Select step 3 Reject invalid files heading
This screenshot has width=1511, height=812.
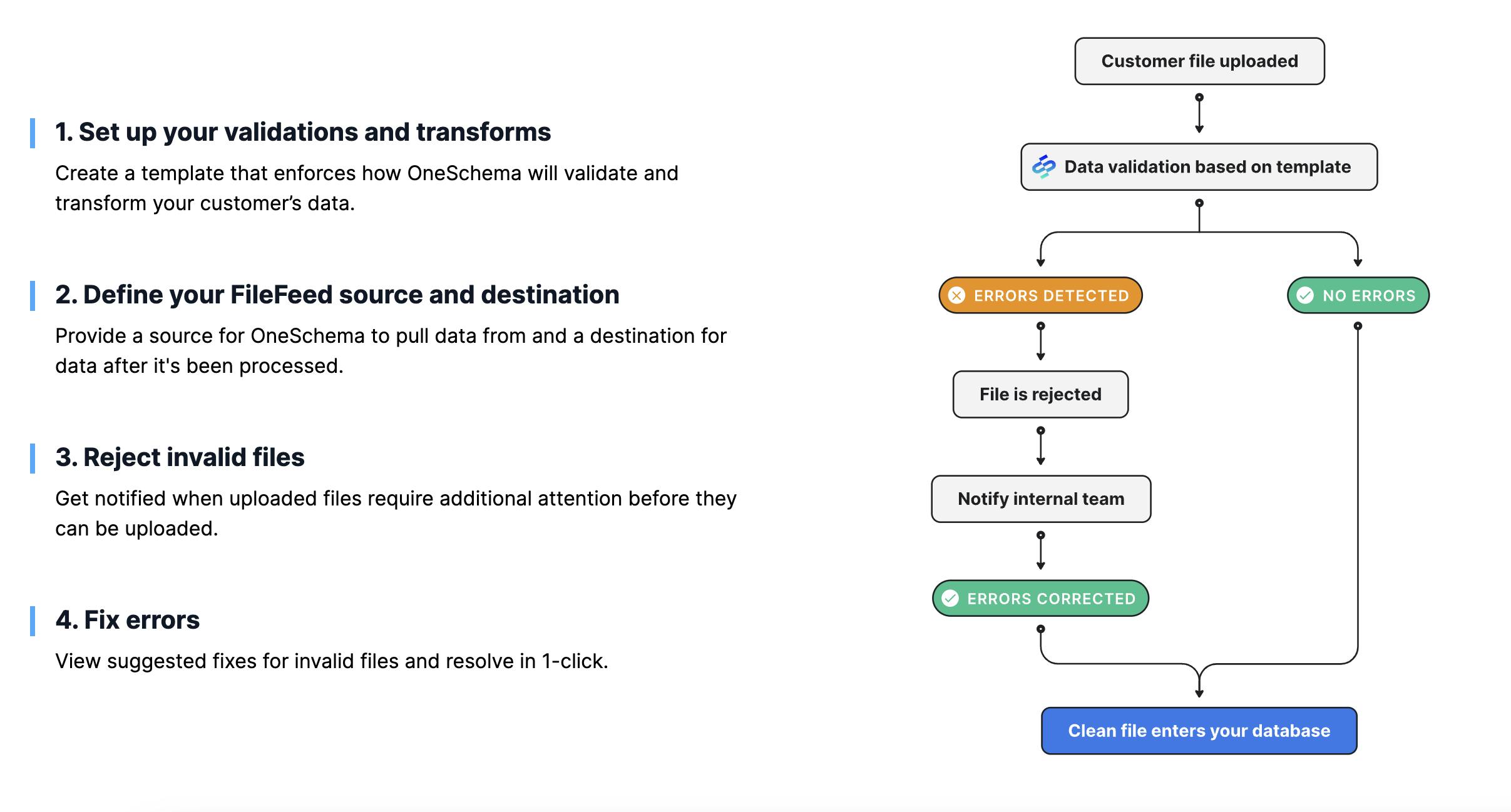(180, 458)
